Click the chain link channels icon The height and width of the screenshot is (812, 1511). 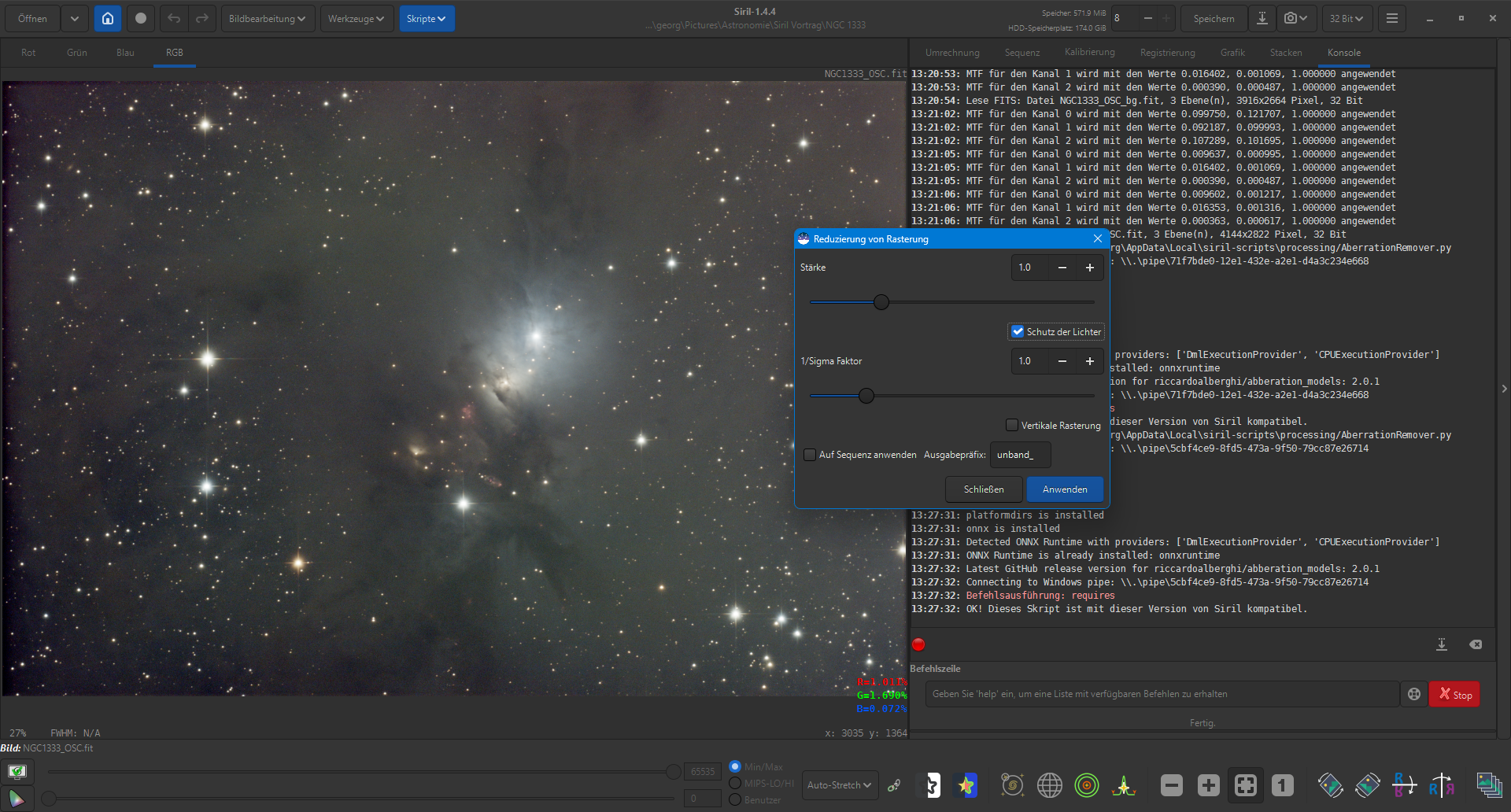[x=894, y=785]
